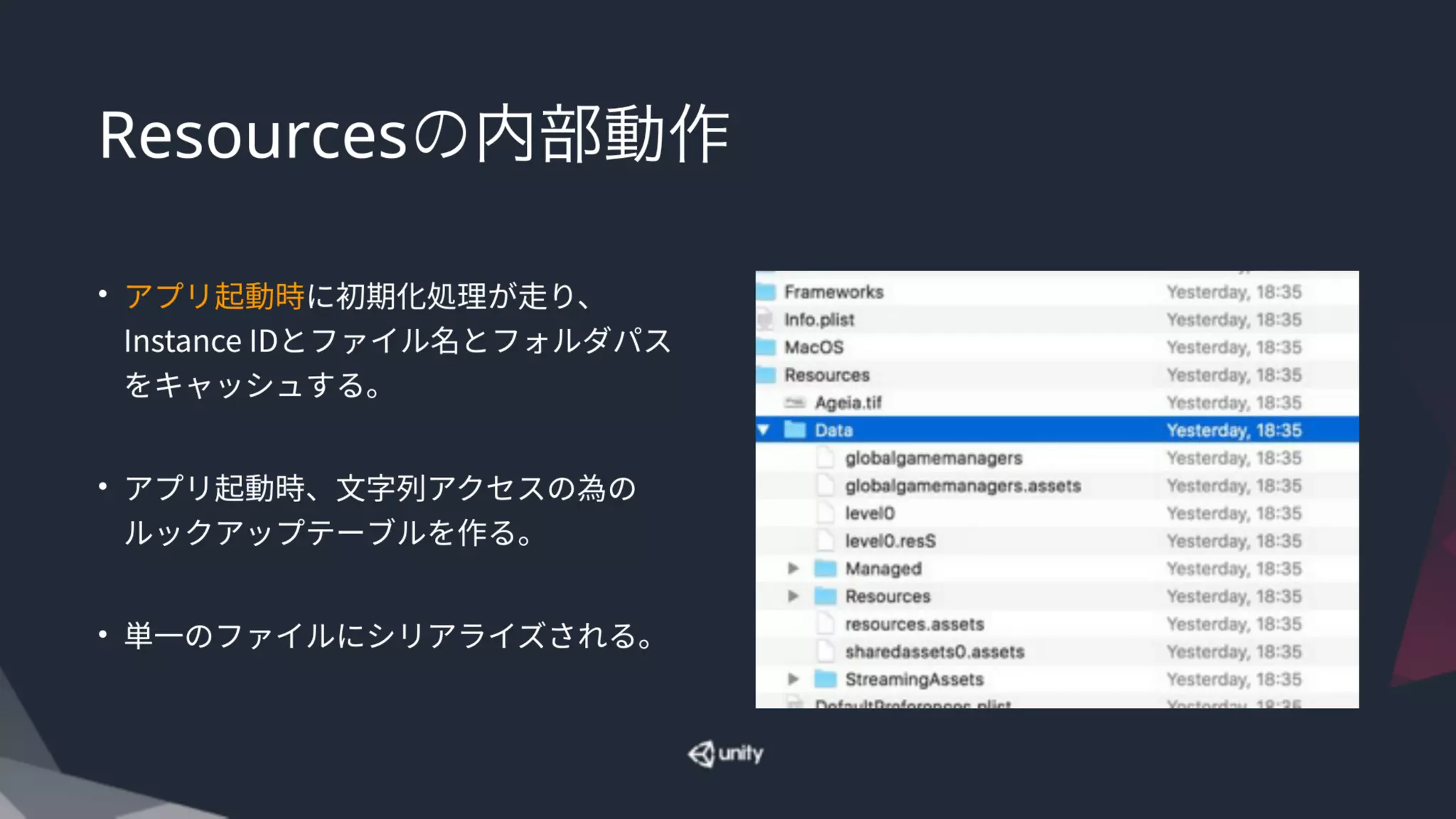The height and width of the screenshot is (819, 1456).
Task: Select the StreamingAssets folder name
Action: [x=914, y=680]
